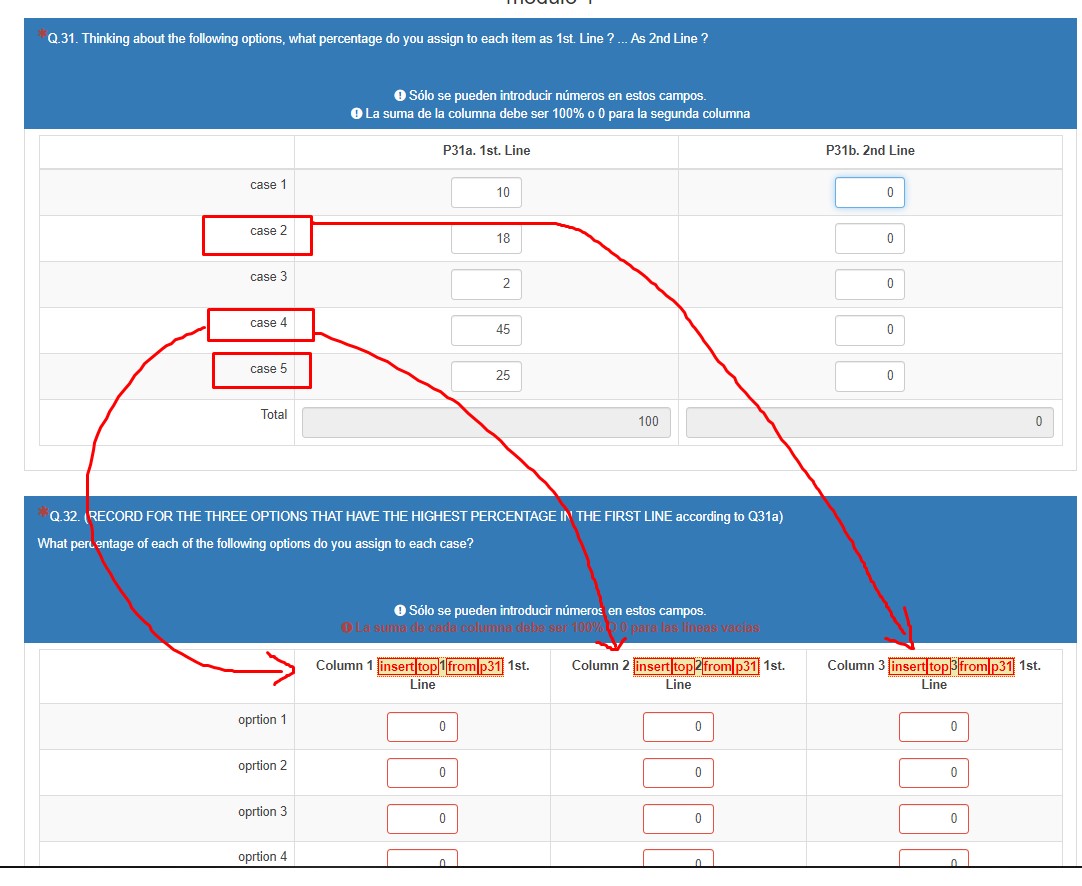
Task: Select the case 3 2nd Line input box
Action: point(869,284)
